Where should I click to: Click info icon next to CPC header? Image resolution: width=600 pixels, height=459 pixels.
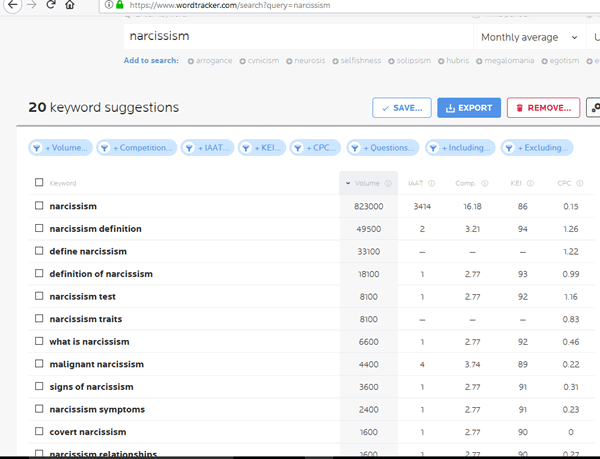(x=580, y=183)
